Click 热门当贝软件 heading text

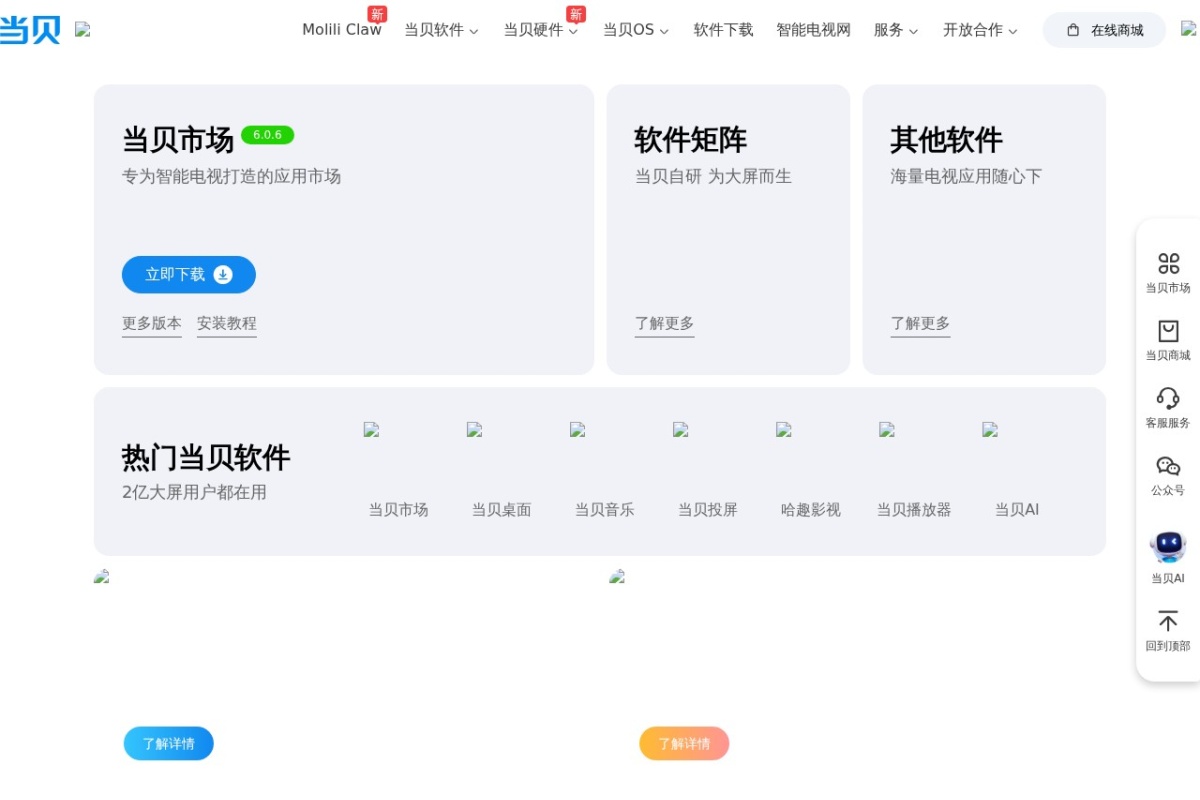(206, 458)
